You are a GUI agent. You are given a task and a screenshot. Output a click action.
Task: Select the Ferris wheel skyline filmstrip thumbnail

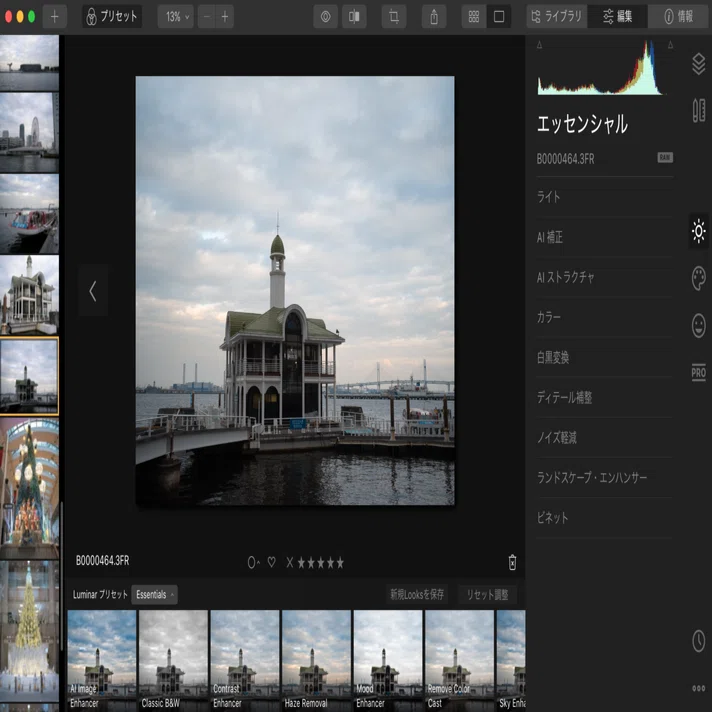(29, 133)
